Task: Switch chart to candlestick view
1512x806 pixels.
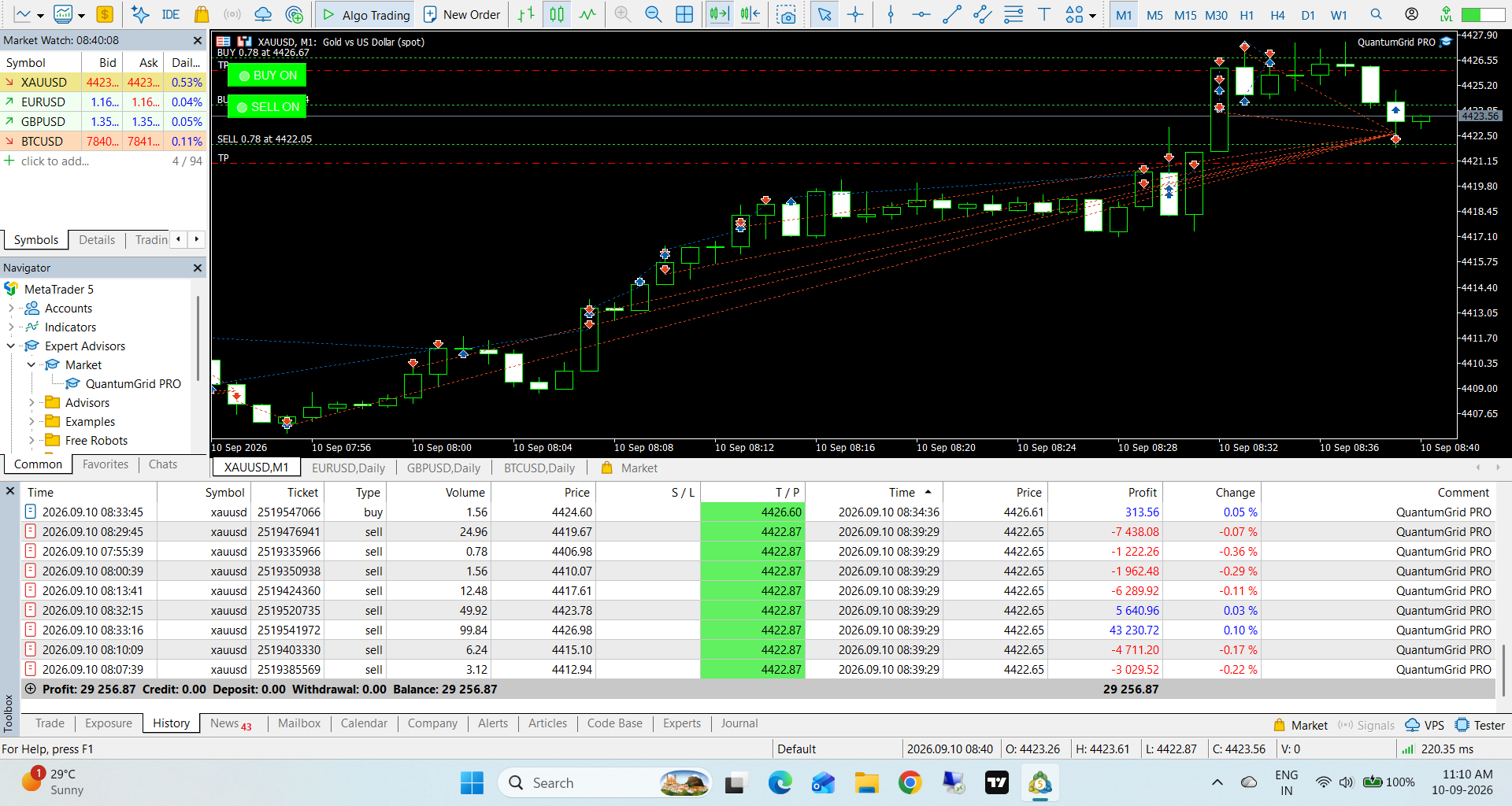Action: pyautogui.click(x=557, y=14)
